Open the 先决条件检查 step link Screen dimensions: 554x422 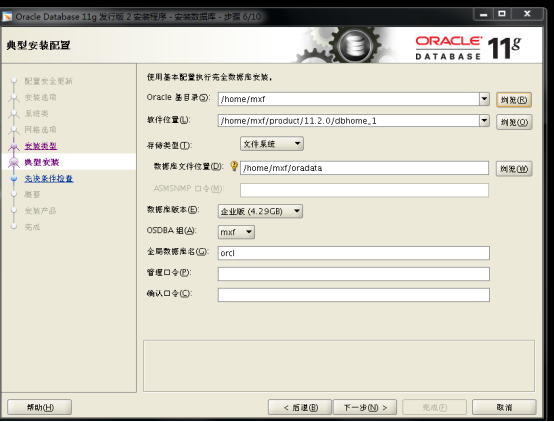(x=49, y=178)
